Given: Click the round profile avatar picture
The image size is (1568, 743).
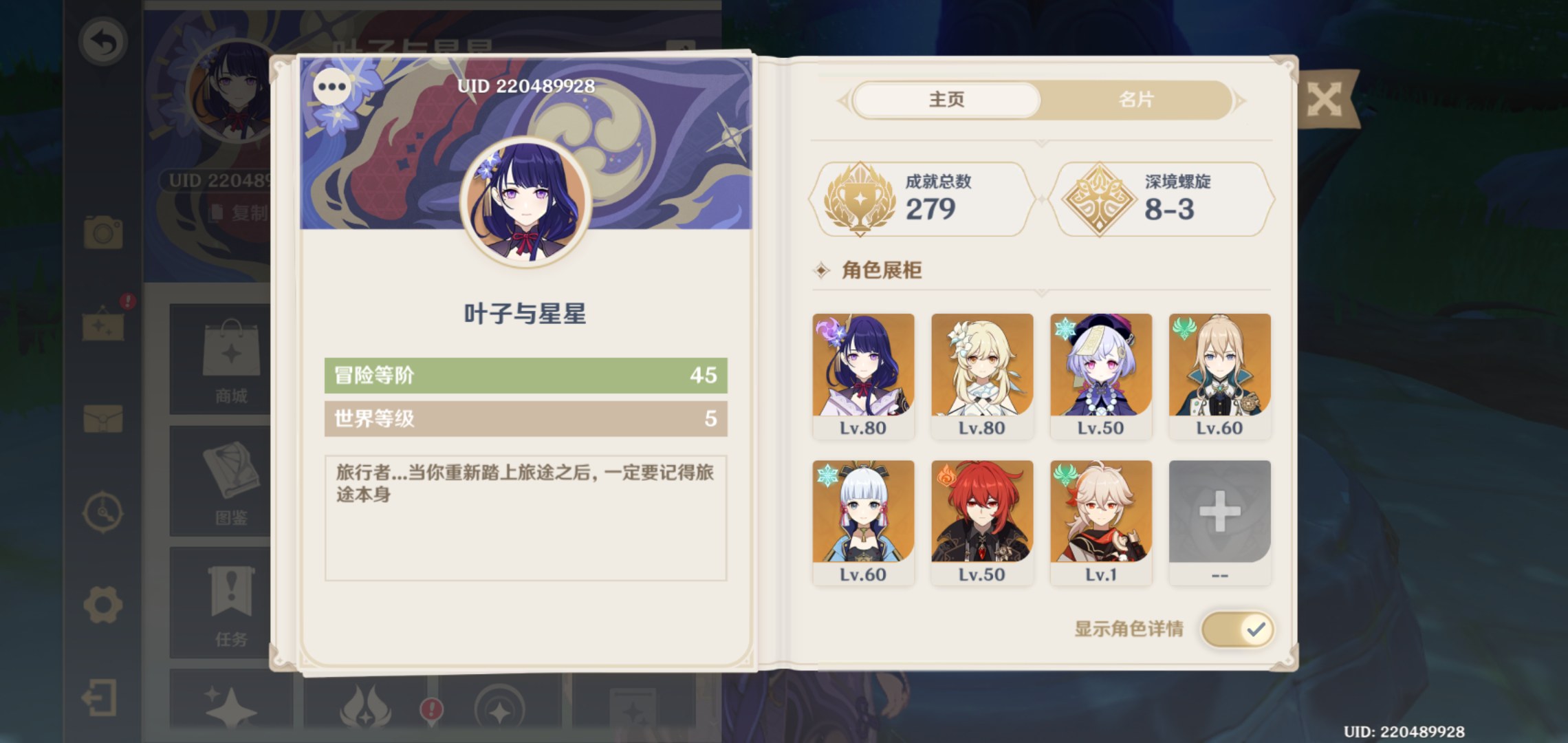Looking at the screenshot, I should (x=526, y=202).
